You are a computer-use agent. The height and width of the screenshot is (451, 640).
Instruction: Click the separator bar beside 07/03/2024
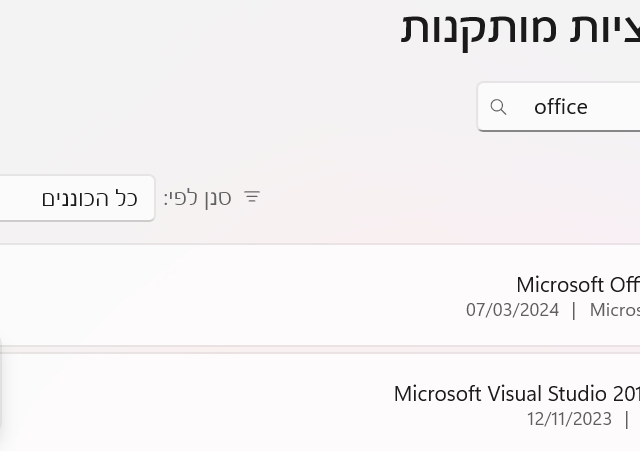click(x=574, y=310)
